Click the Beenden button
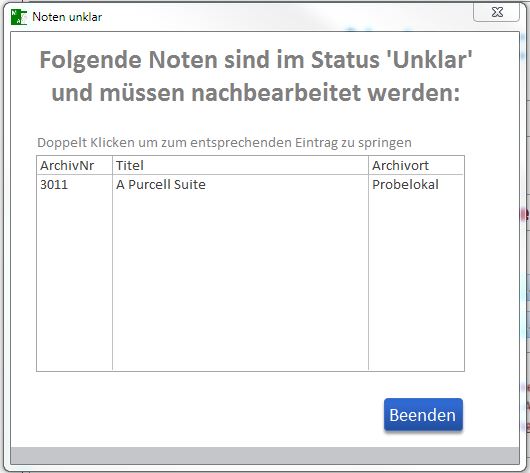Viewport: 530px width, 473px height. tap(423, 415)
